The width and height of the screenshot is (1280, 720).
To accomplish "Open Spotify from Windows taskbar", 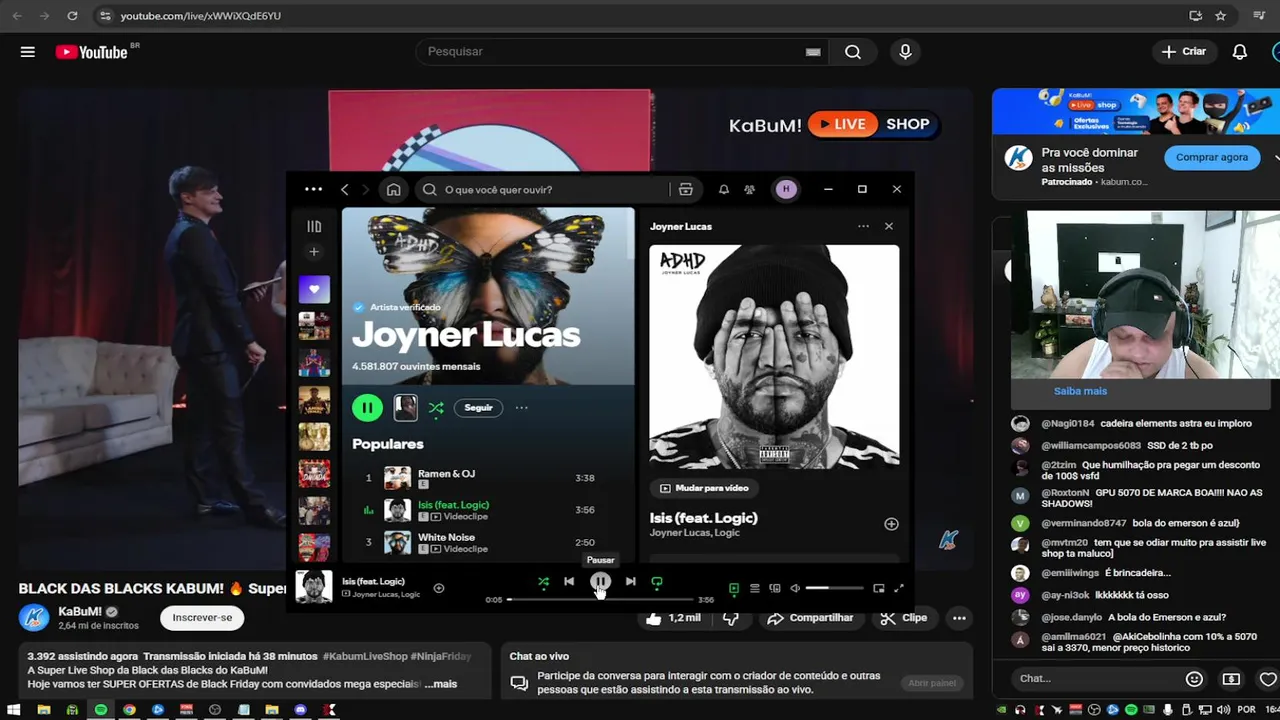I will [x=101, y=710].
